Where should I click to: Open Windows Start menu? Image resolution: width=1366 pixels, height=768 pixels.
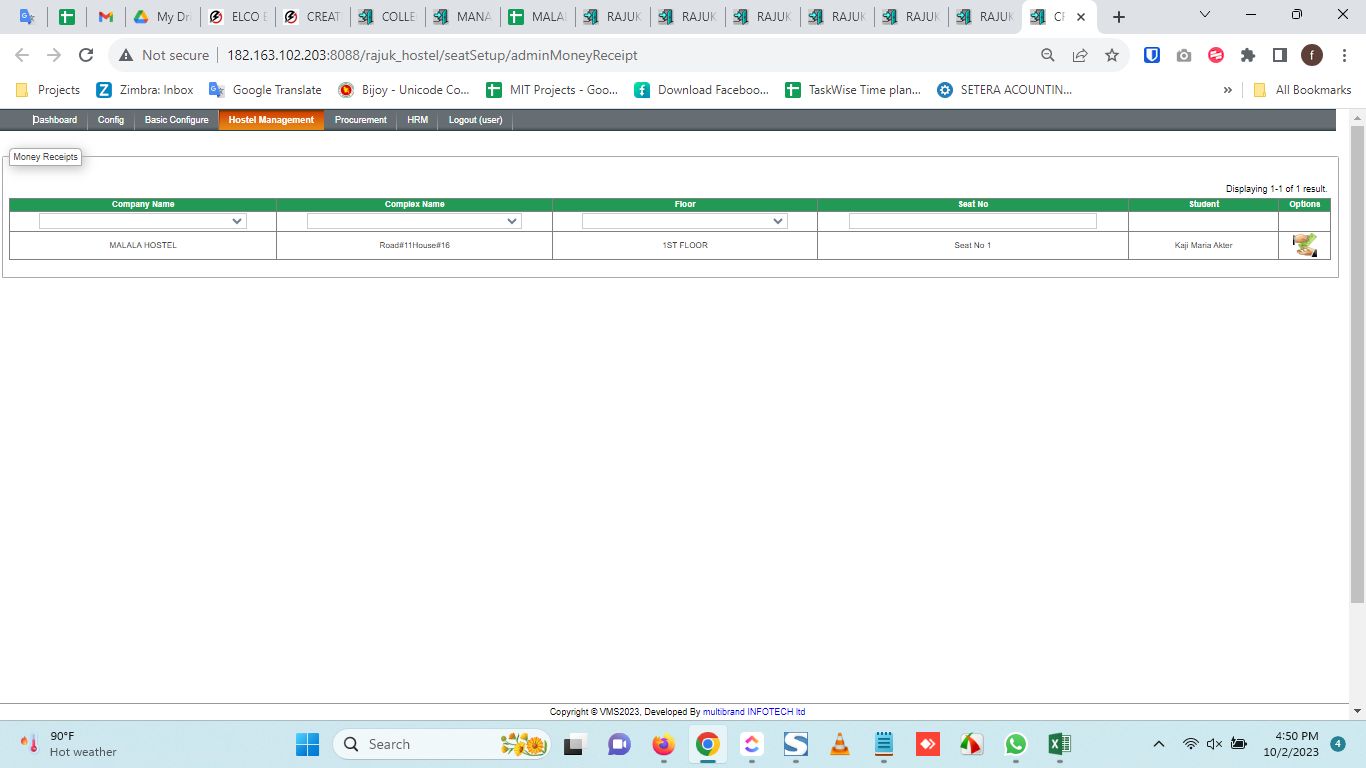[x=307, y=744]
